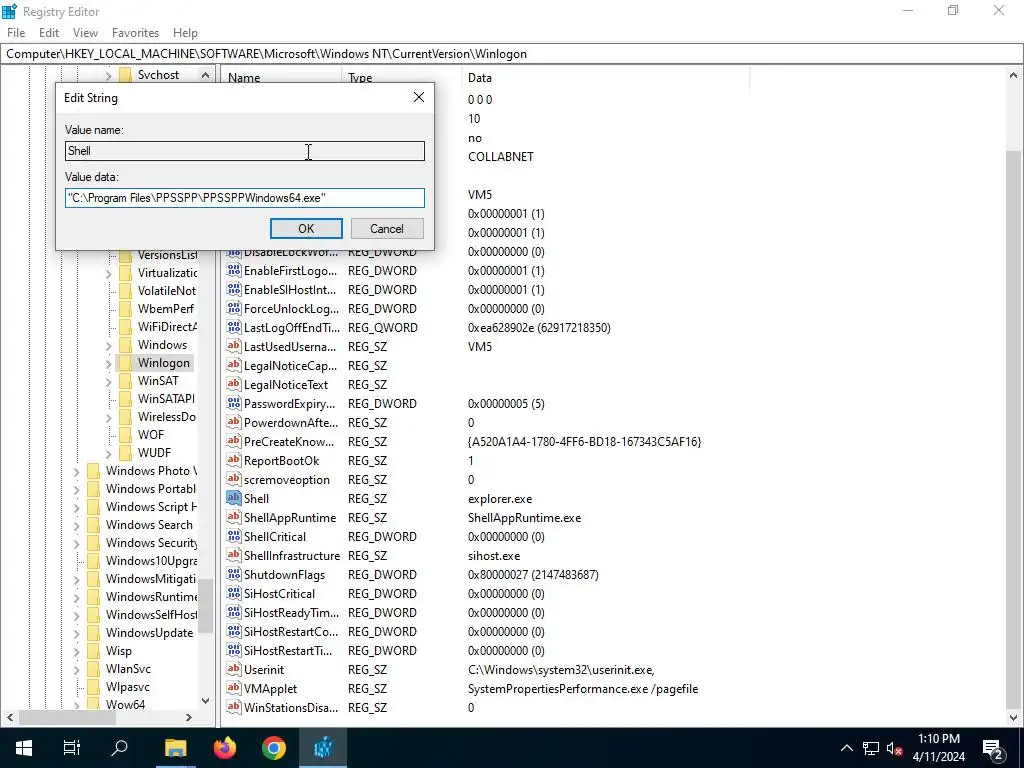Expand the Windows key node
The image size is (1024, 768).
pyautogui.click(x=108, y=345)
